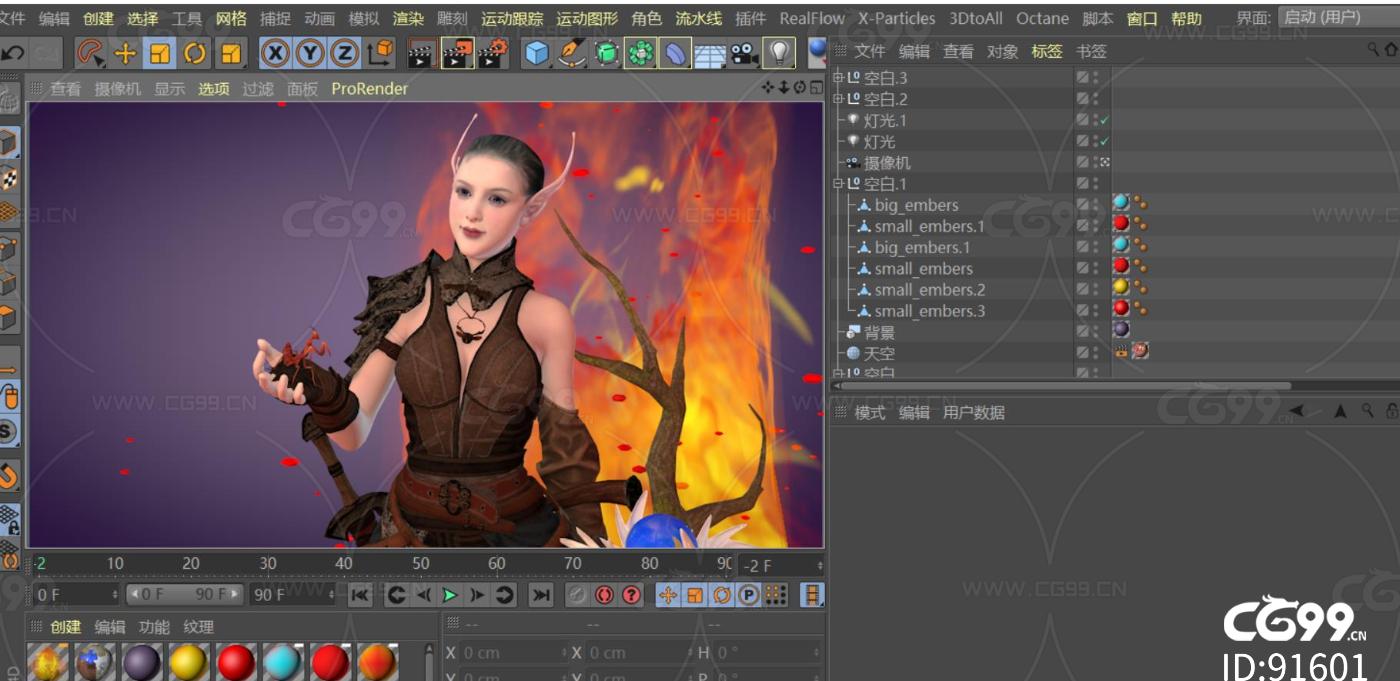
Task: Toggle Autokeying red button
Action: [604, 595]
